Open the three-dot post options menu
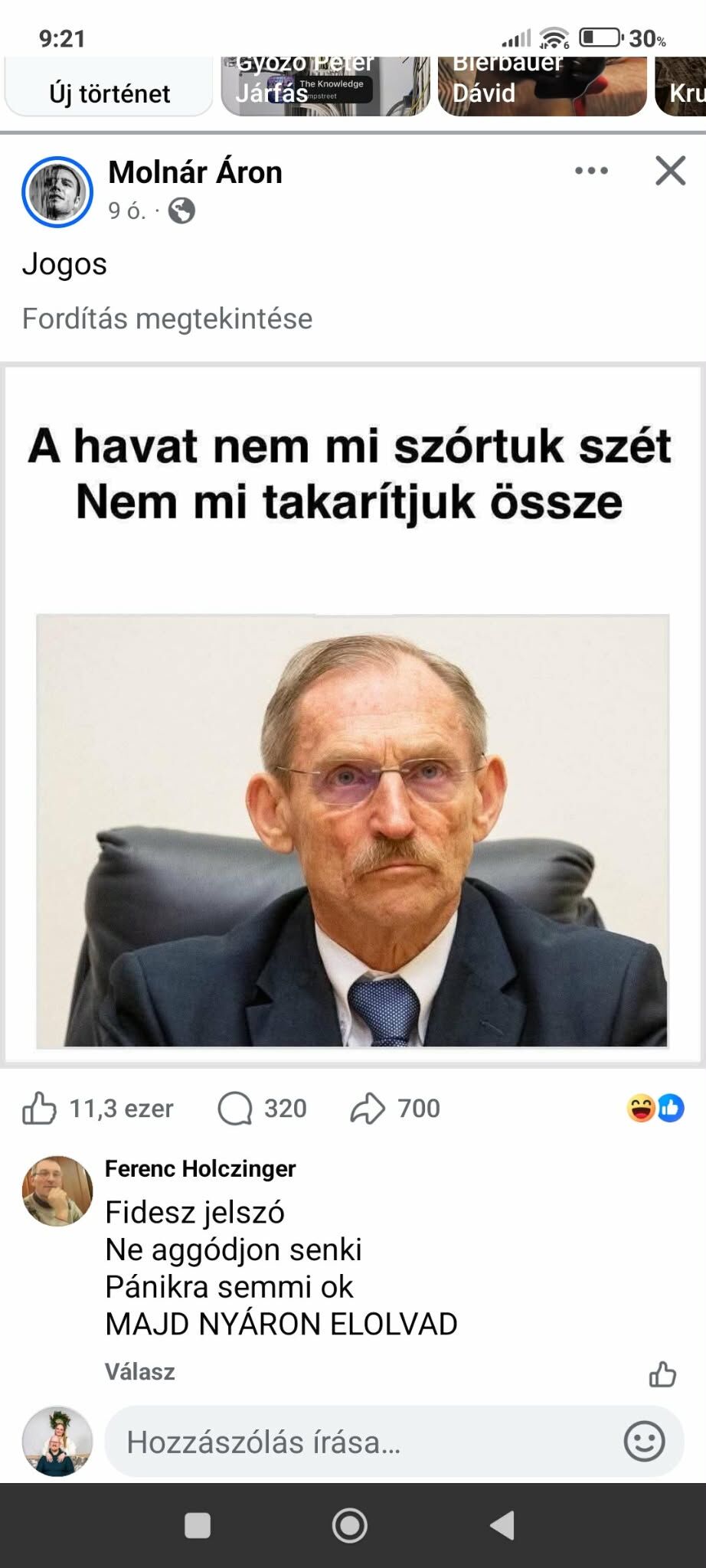This screenshot has height=1568, width=706. [x=592, y=171]
